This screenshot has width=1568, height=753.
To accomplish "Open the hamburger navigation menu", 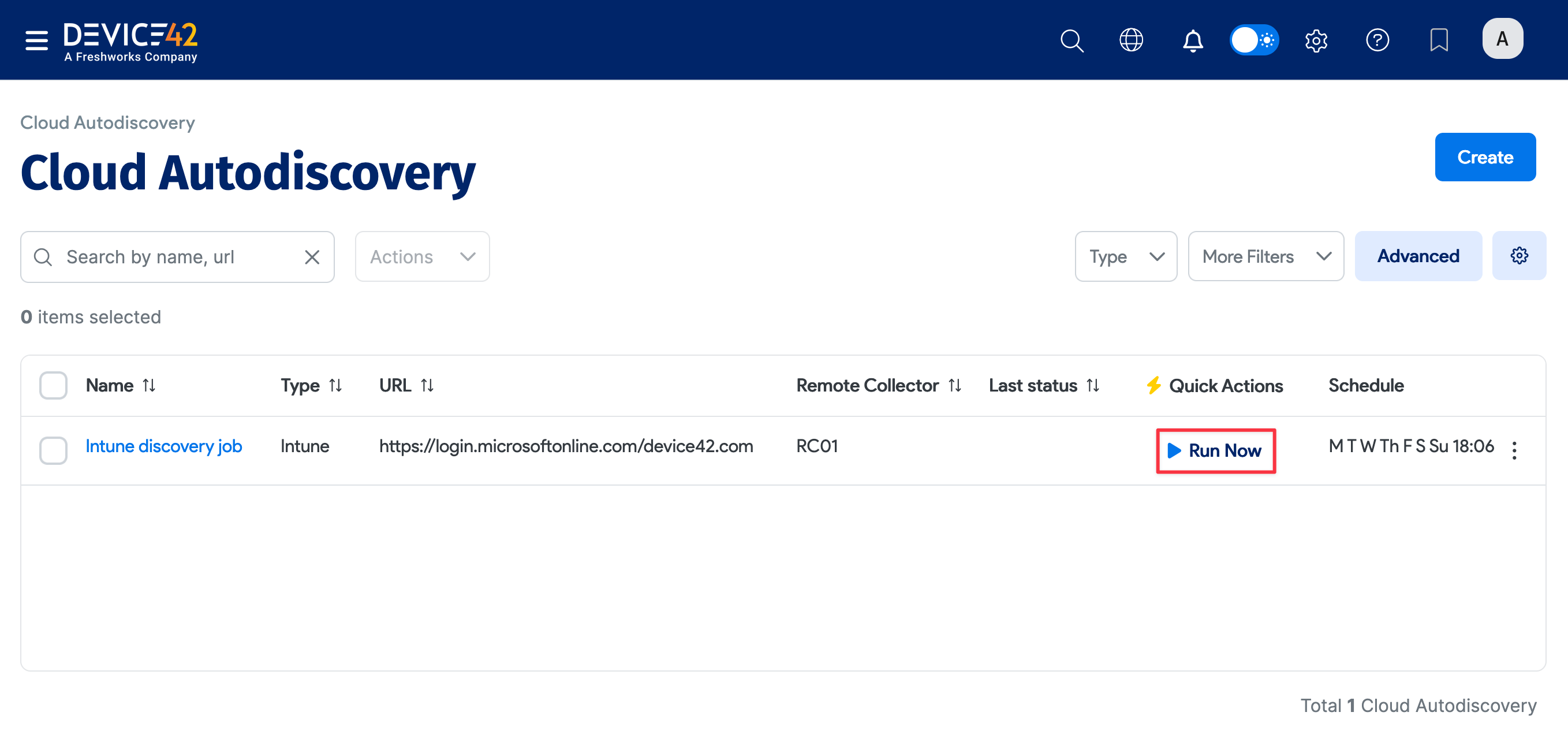I will (36, 40).
